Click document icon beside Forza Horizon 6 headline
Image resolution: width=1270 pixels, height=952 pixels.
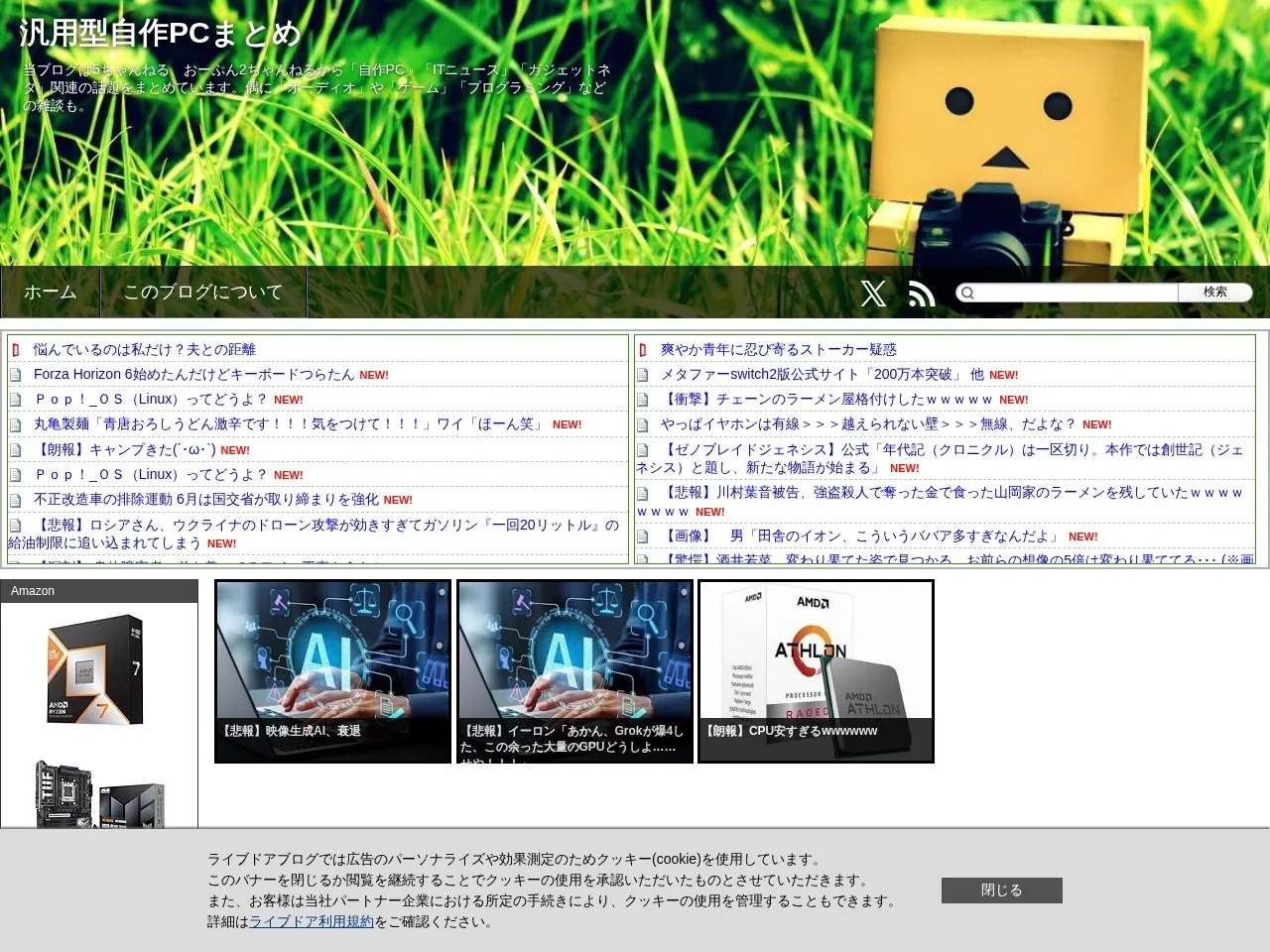tap(16, 375)
